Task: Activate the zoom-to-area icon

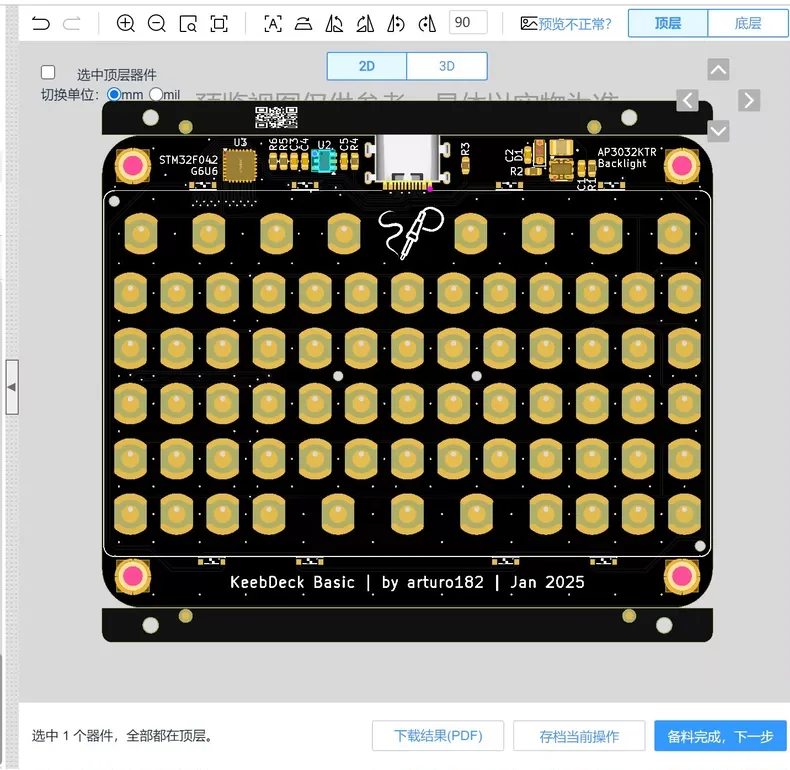Action: pos(188,23)
